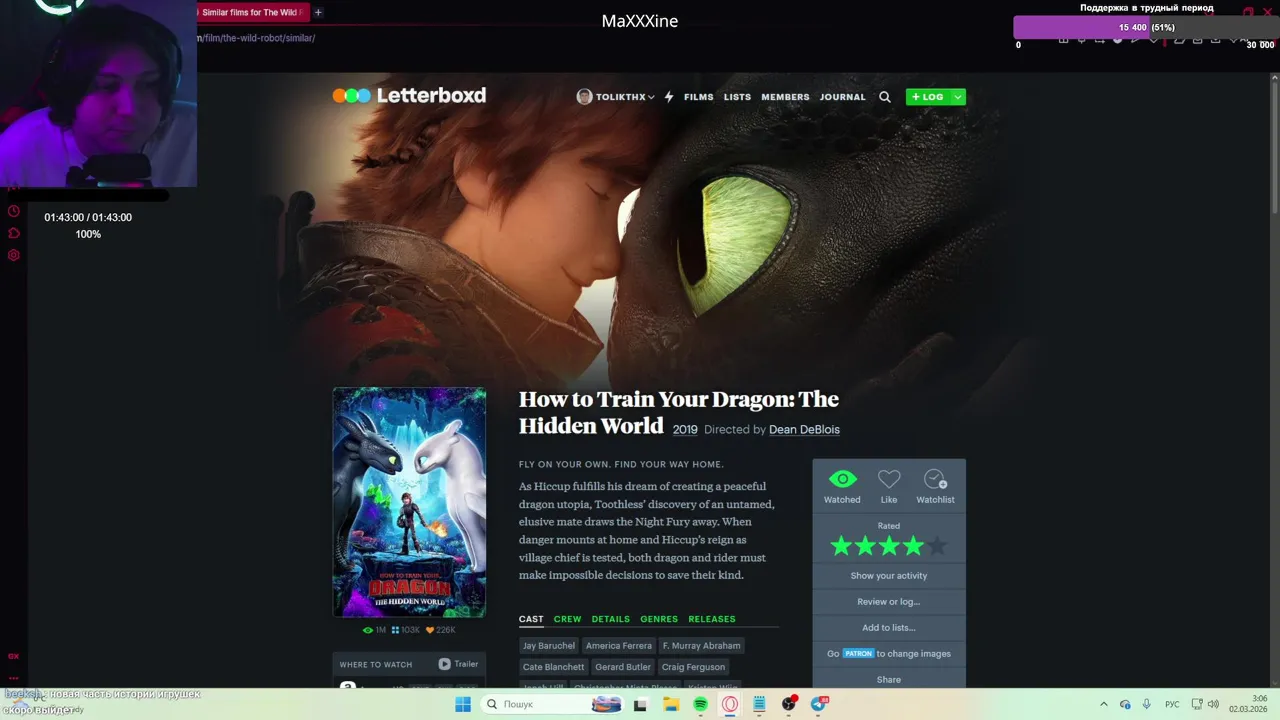This screenshot has height=720, width=1280.
Task: Open the LISTS menu
Action: pos(737,97)
